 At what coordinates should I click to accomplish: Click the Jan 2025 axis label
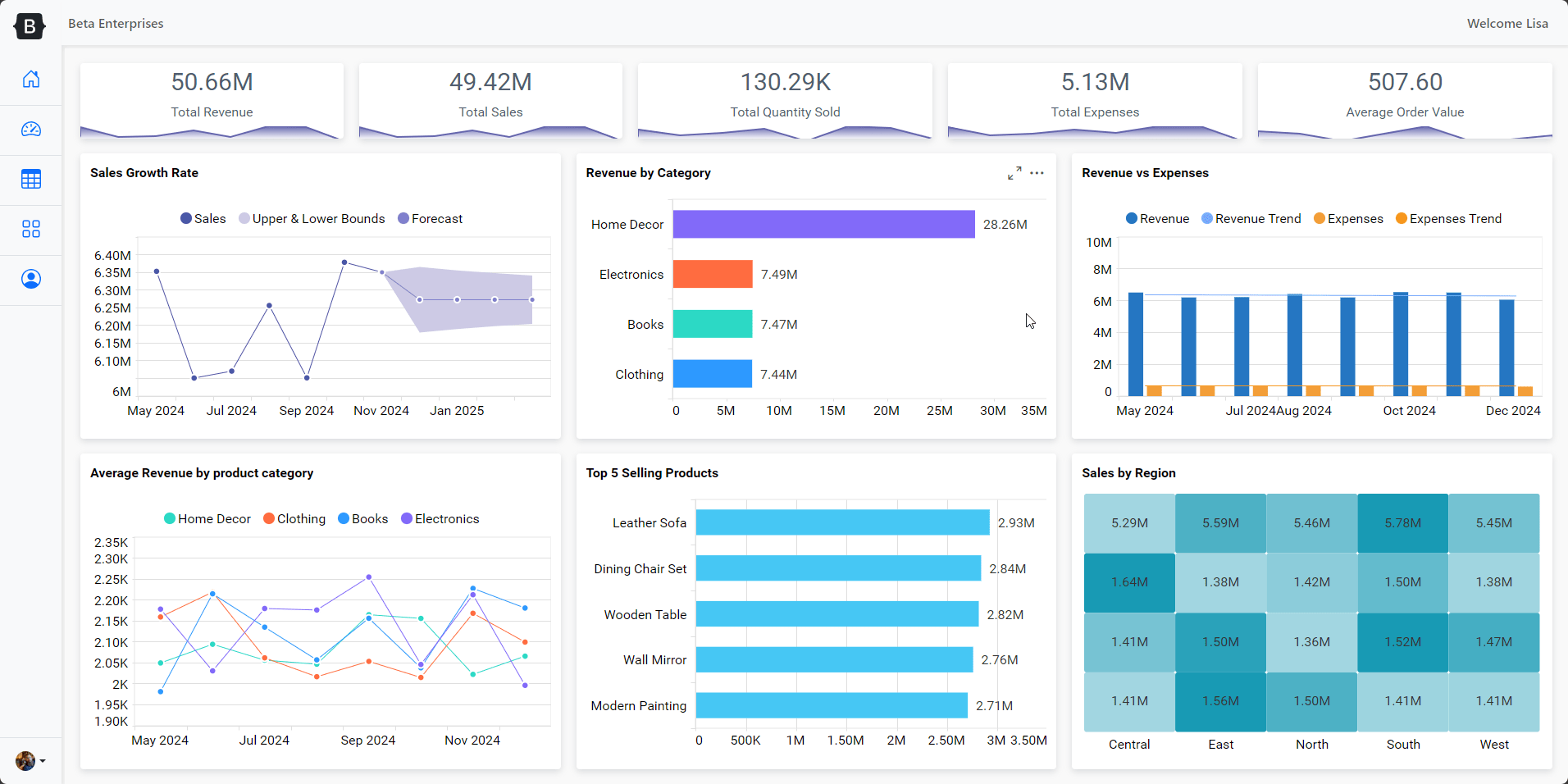click(x=457, y=411)
